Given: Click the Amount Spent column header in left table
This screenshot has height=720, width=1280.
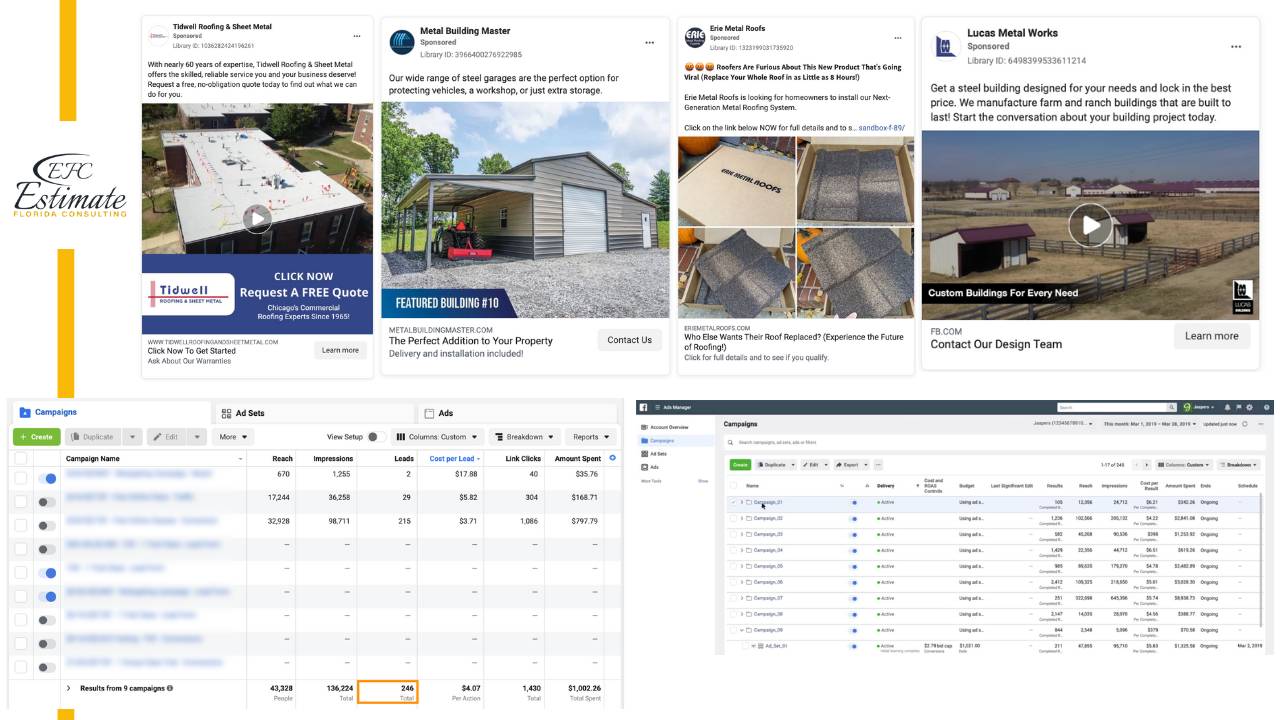Looking at the screenshot, I should (x=576, y=458).
